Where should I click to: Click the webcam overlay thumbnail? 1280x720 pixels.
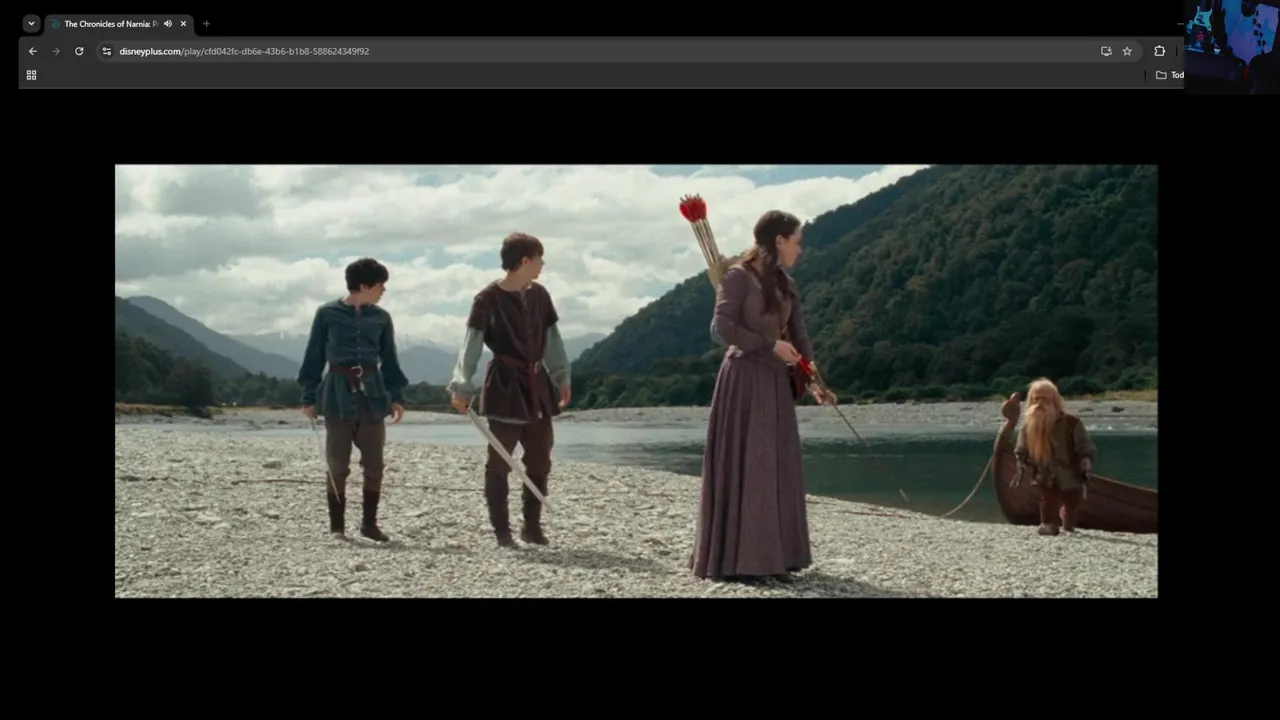coord(1231,46)
